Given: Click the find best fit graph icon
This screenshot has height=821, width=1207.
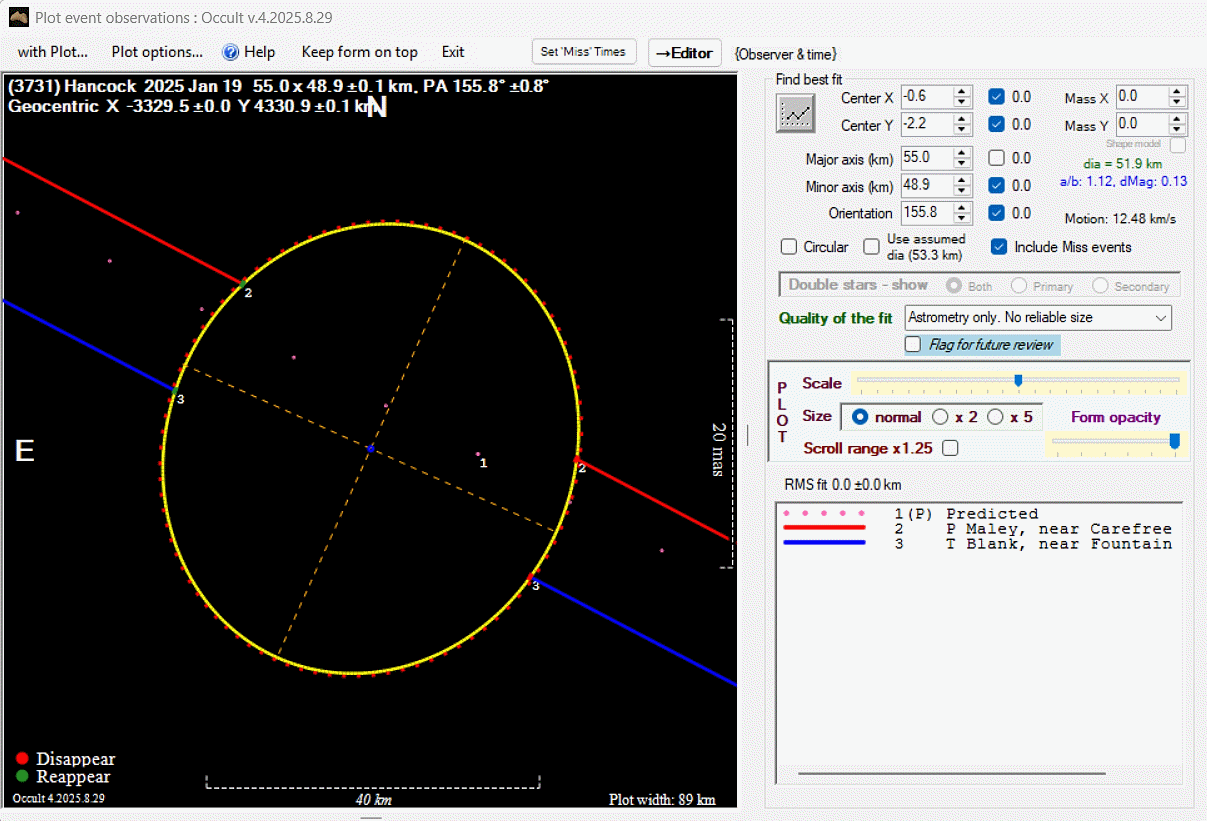Looking at the screenshot, I should [796, 114].
